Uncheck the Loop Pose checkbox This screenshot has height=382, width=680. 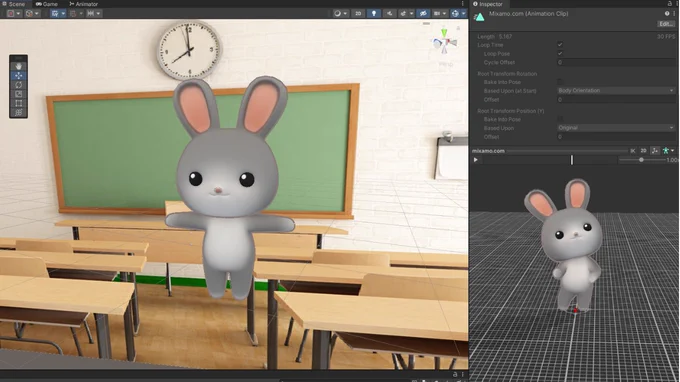point(560,53)
